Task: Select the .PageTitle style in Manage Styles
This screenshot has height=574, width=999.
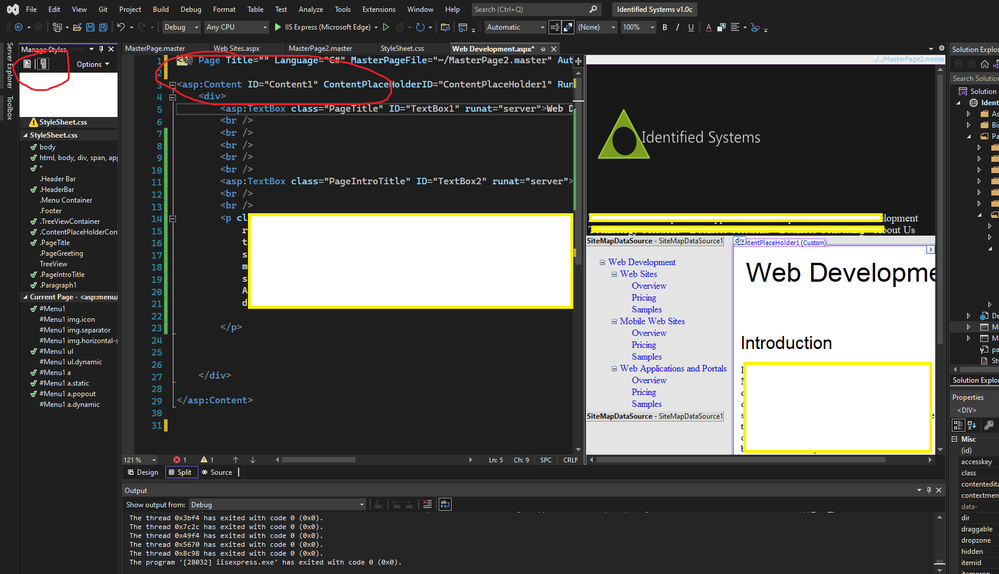Action: (x=55, y=243)
